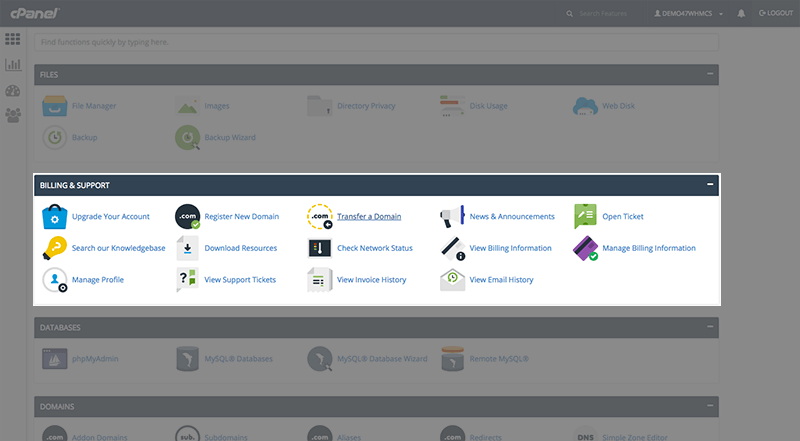Click the Manage Billing Information card icon
This screenshot has width=800, height=441.
(585, 248)
